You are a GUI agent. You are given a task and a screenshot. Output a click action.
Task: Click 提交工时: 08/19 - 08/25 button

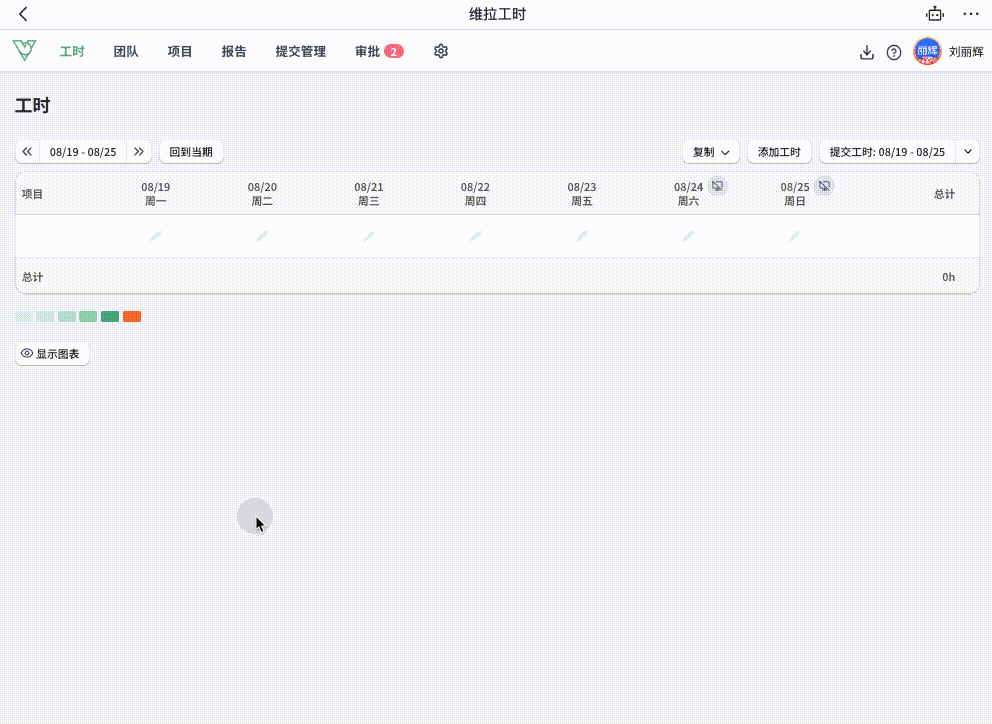coord(887,152)
